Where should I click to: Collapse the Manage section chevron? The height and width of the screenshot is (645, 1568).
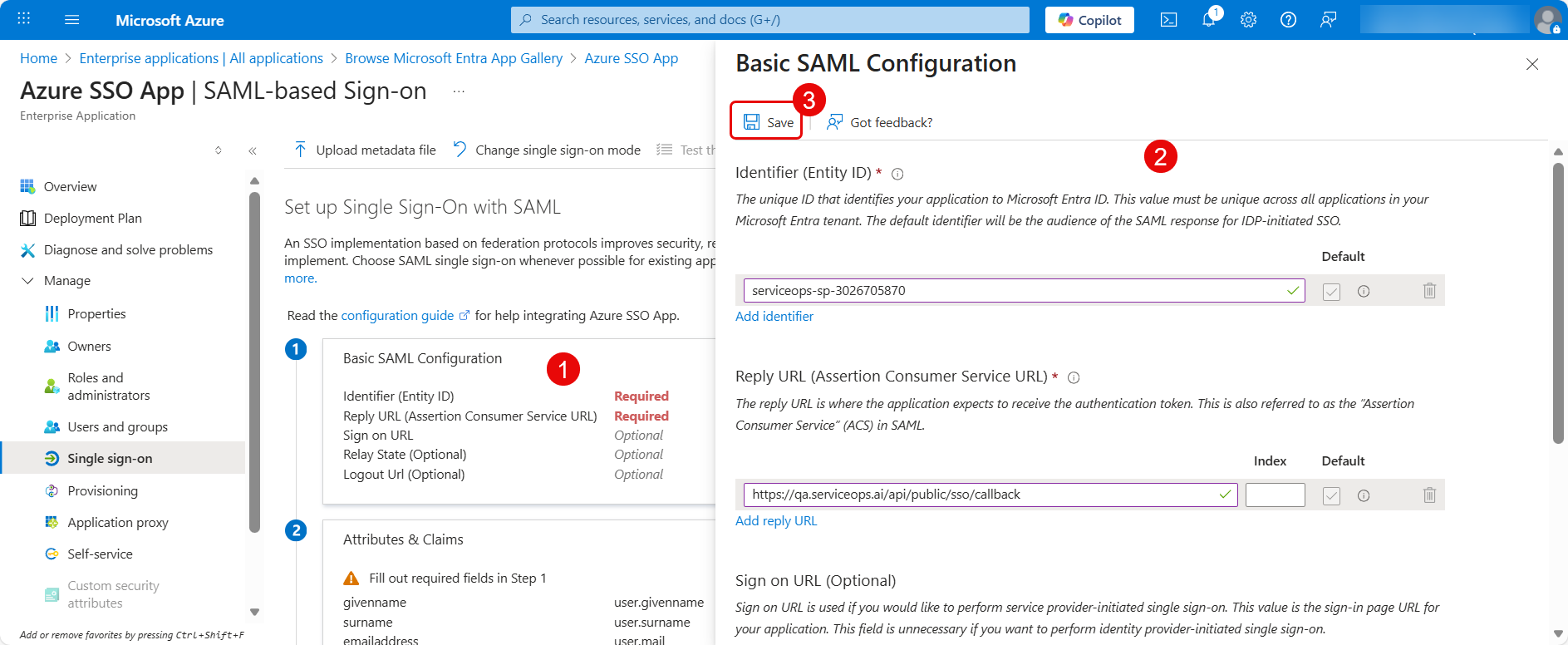click(27, 281)
